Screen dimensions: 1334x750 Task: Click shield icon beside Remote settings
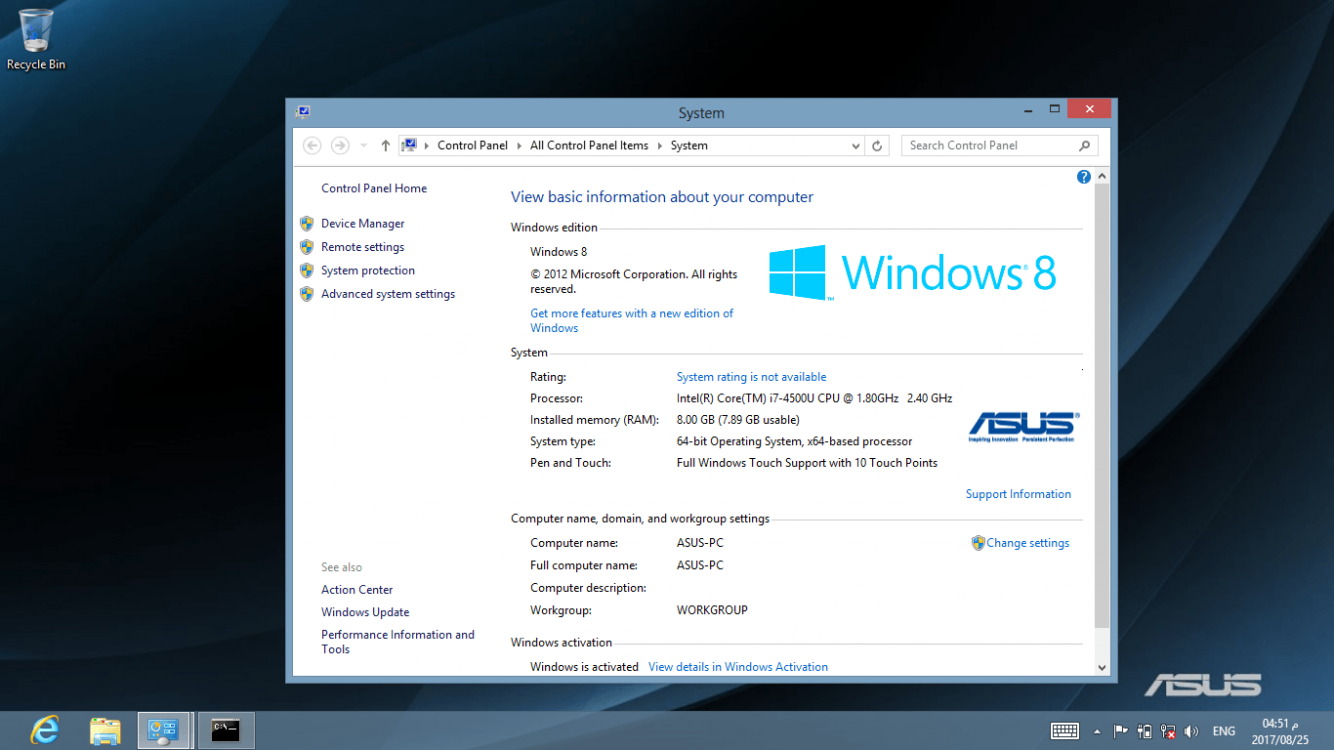click(307, 247)
